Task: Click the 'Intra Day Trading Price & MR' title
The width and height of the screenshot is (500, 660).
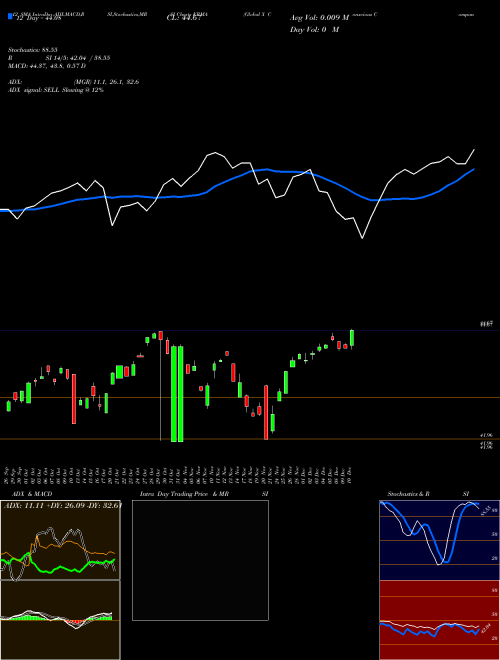Action: (x=184, y=494)
